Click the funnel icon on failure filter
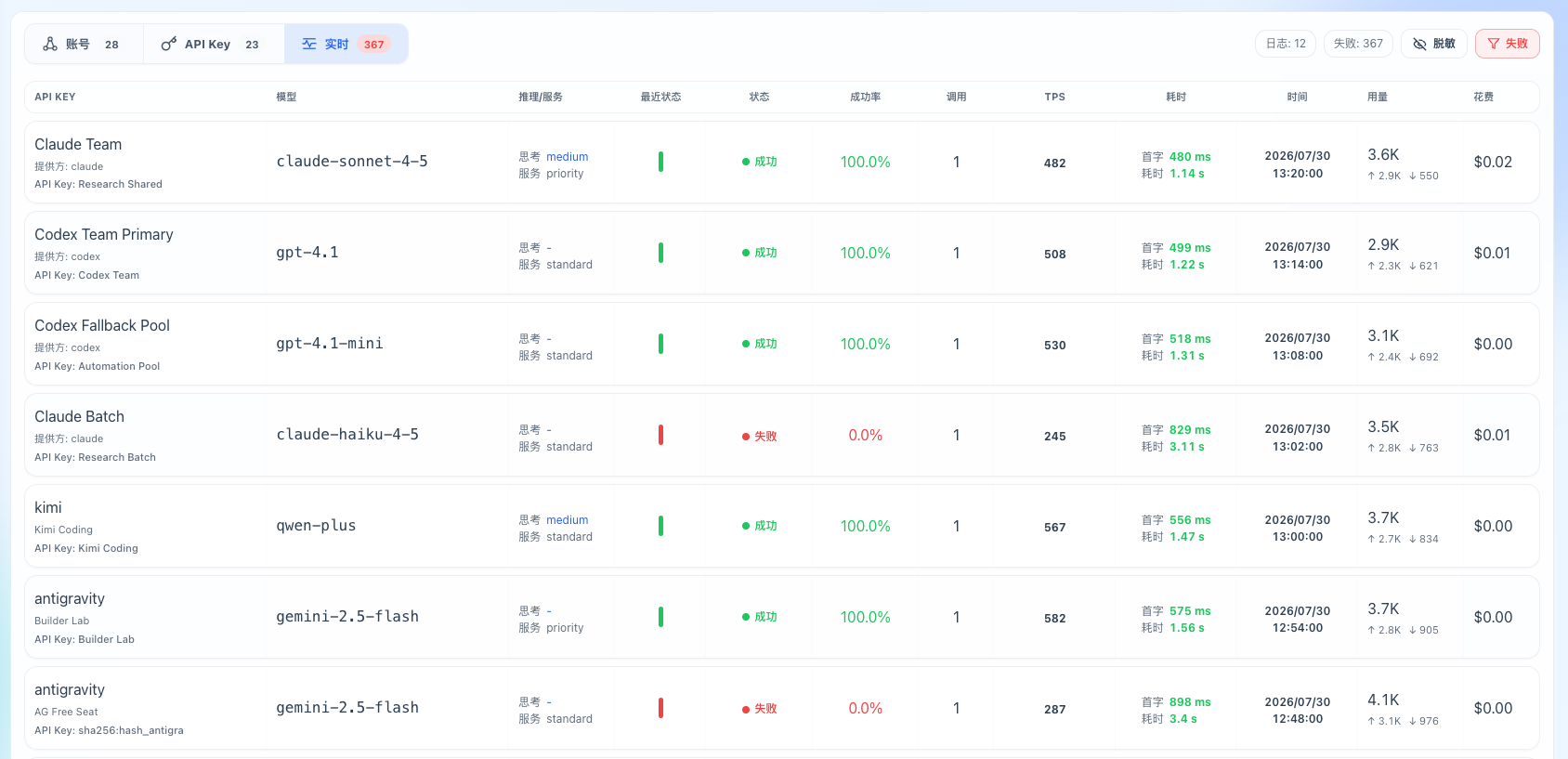 tap(1494, 44)
